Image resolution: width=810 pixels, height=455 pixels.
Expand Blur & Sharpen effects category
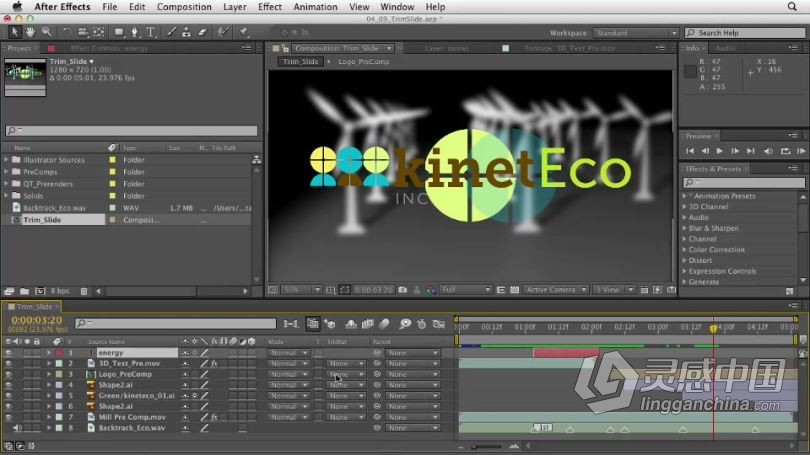point(684,228)
